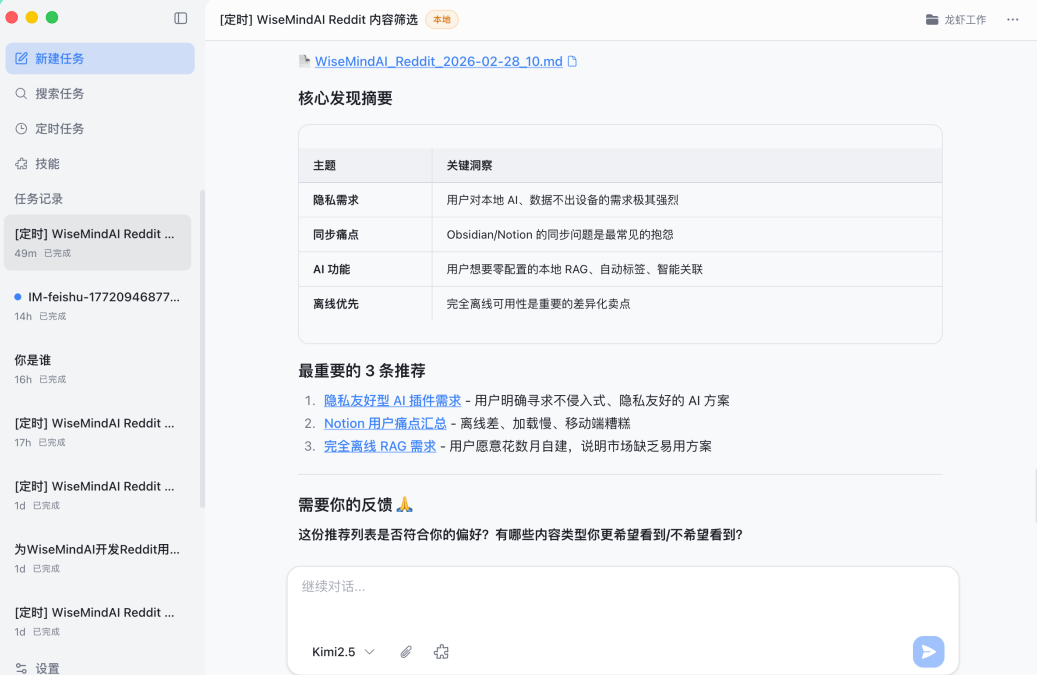The image size is (1037, 675).
Task: Click the copy icon beside the md filename
Action: 573,61
